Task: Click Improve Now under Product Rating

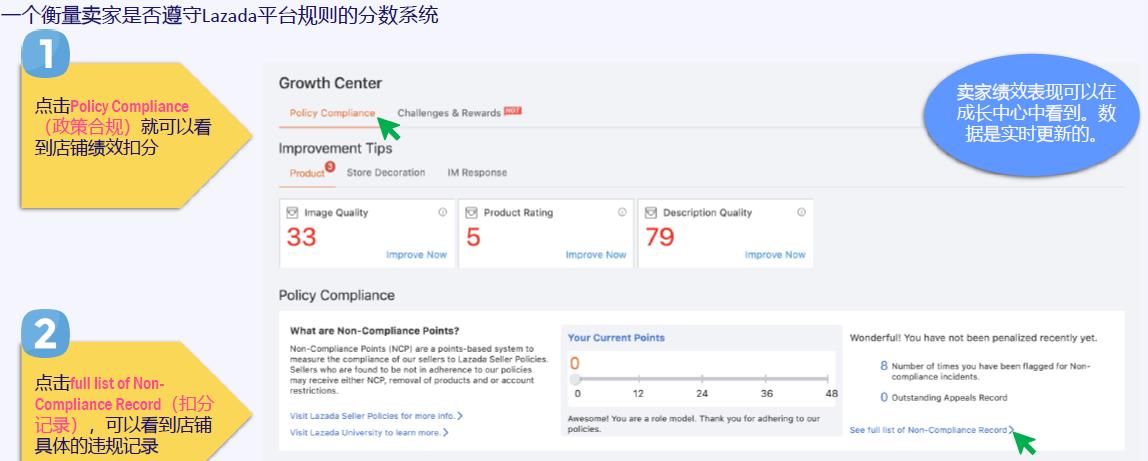Action: click(x=596, y=255)
